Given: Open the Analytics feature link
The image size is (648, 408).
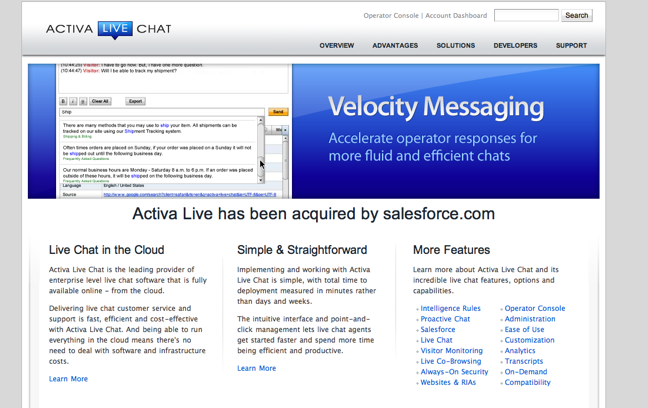Looking at the screenshot, I should pos(520,351).
